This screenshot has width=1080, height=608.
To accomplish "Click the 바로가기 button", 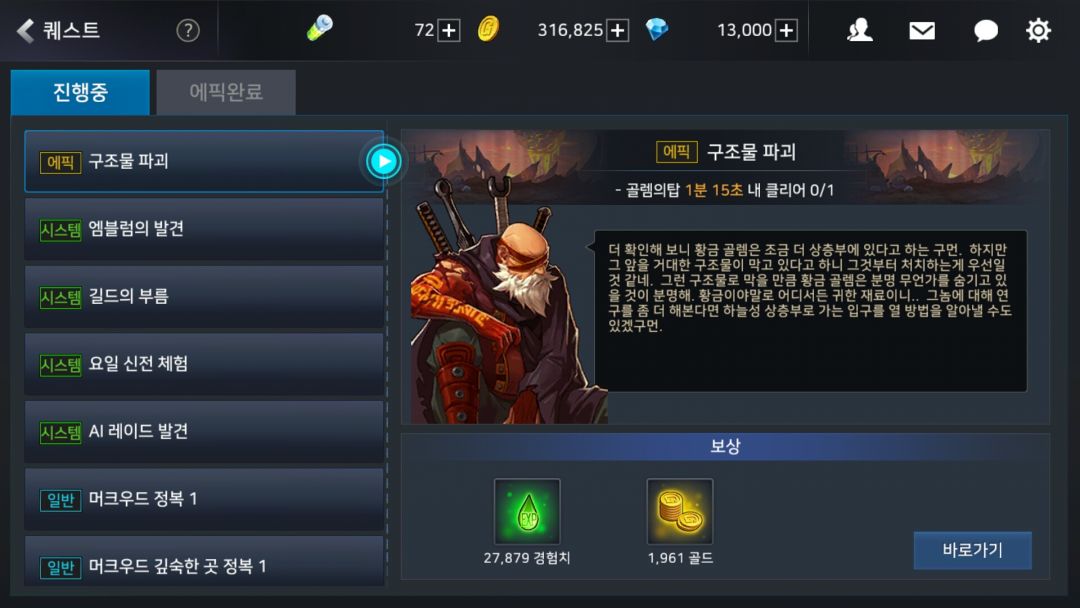I will [x=973, y=550].
